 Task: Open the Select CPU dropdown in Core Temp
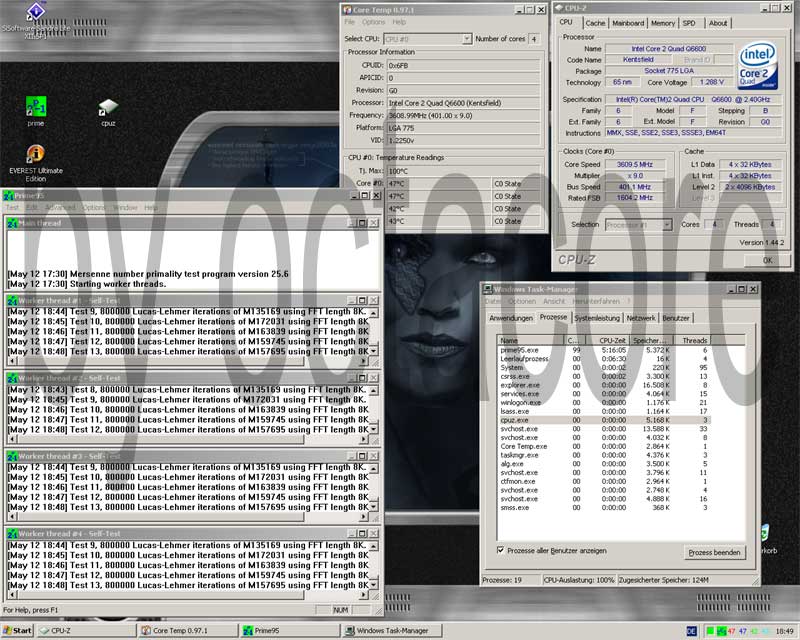coord(467,39)
